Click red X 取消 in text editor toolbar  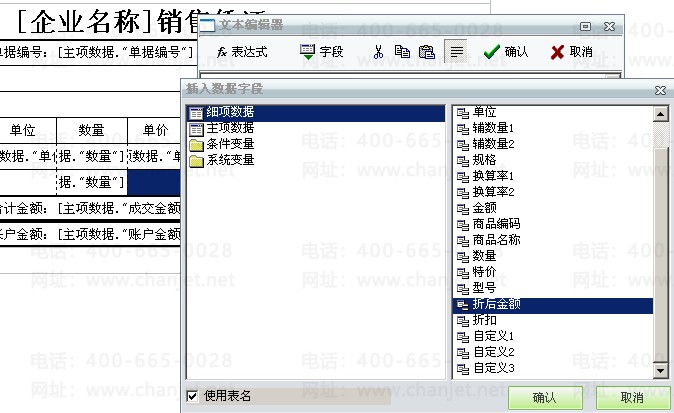click(571, 51)
